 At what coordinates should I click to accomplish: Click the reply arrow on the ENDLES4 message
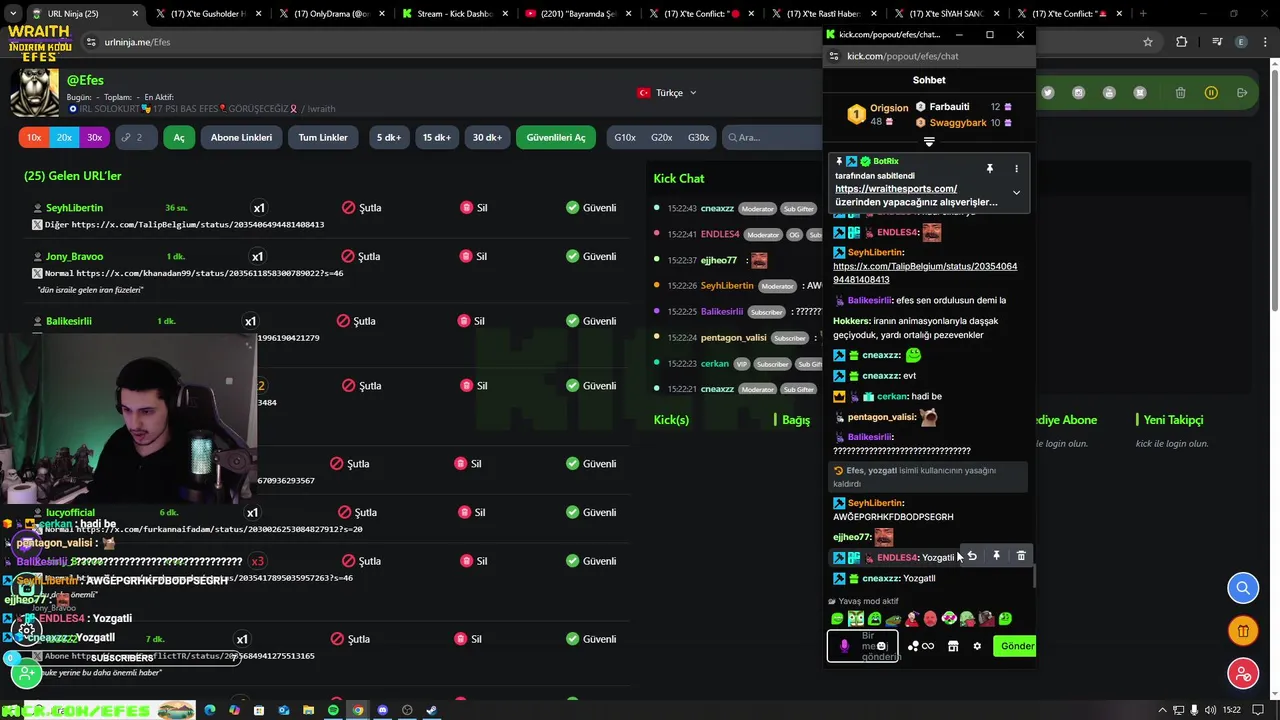pyautogui.click(x=972, y=556)
